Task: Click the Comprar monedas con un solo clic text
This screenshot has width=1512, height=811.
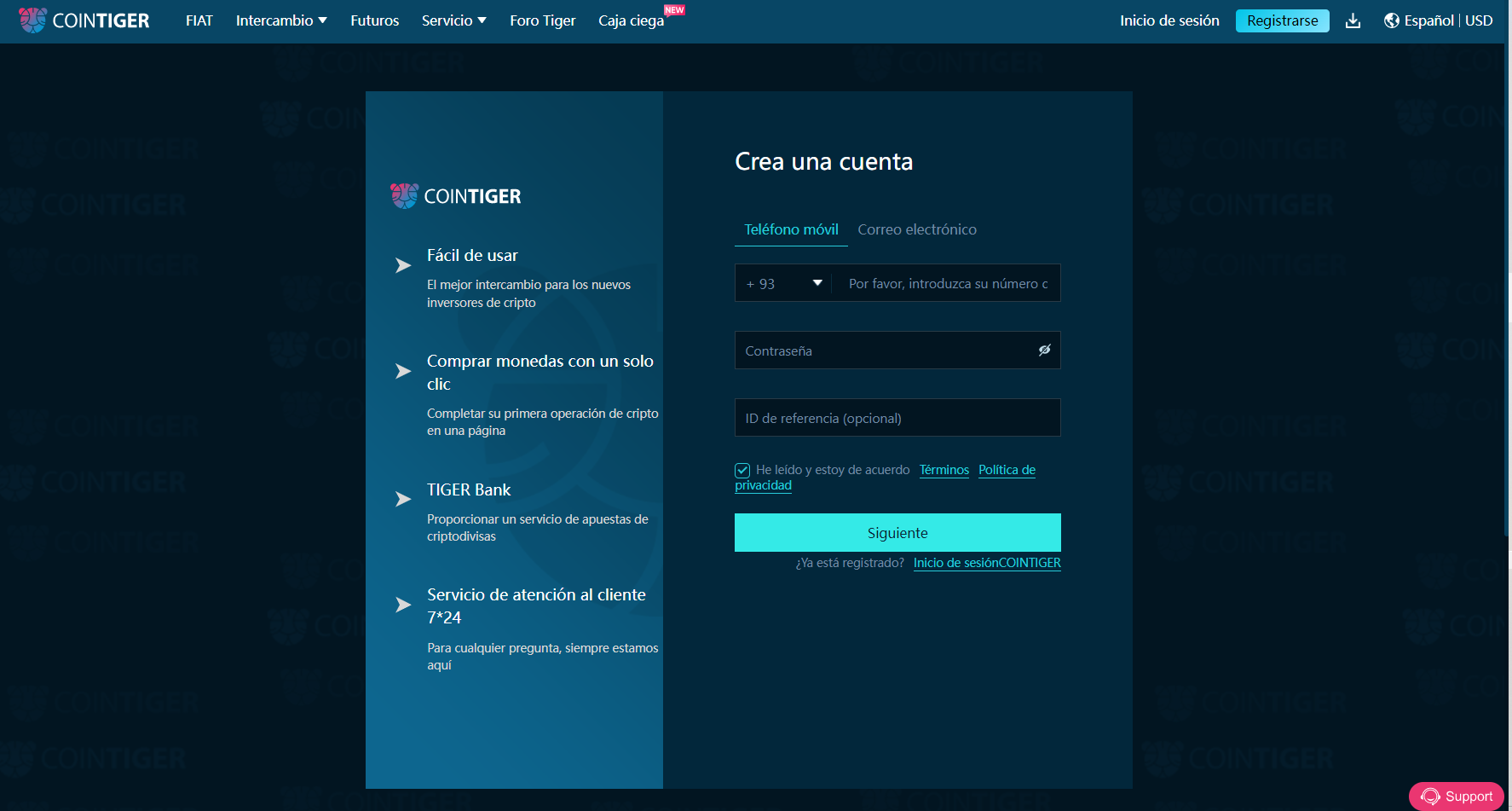Action: tap(540, 373)
